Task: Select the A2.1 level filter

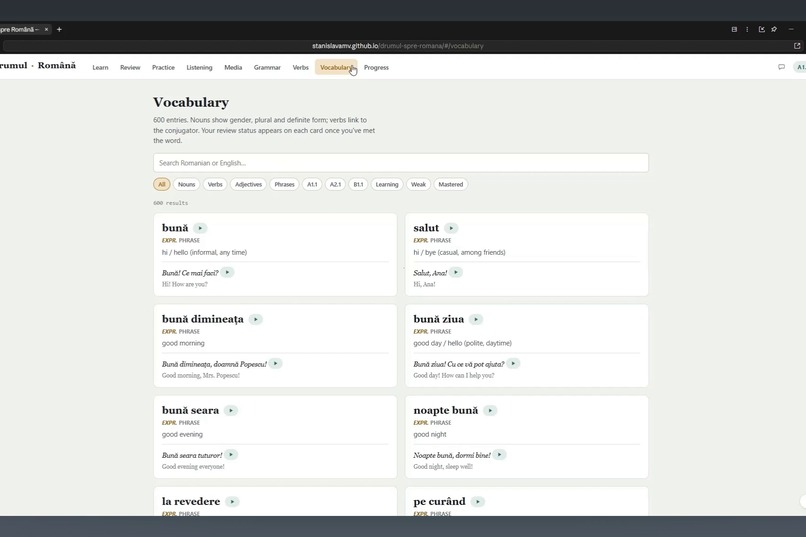Action: pyautogui.click(x=335, y=184)
